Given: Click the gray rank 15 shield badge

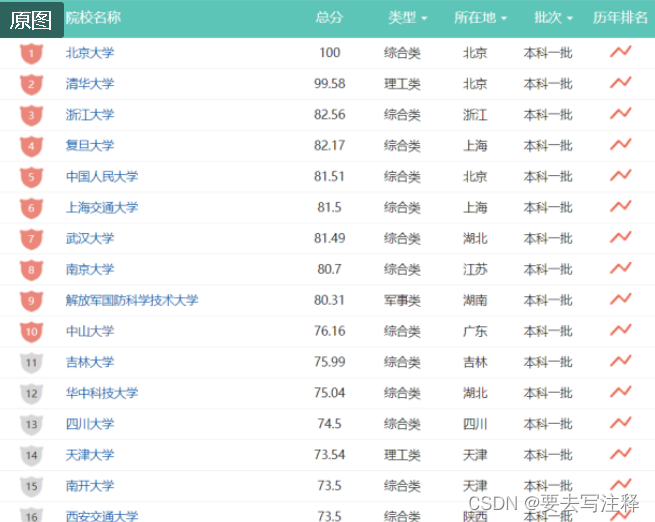Looking at the screenshot, I should coord(31,486).
